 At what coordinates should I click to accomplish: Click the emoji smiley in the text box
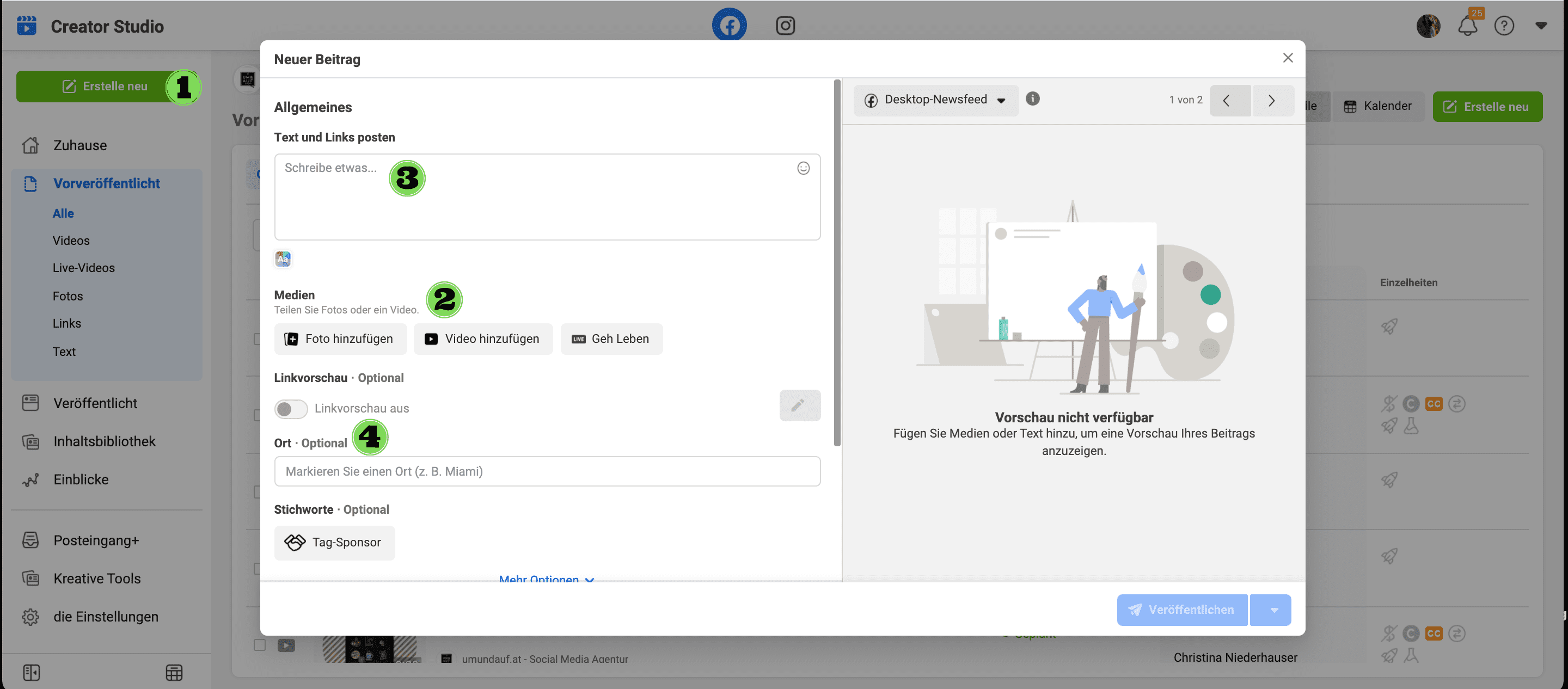click(x=804, y=168)
